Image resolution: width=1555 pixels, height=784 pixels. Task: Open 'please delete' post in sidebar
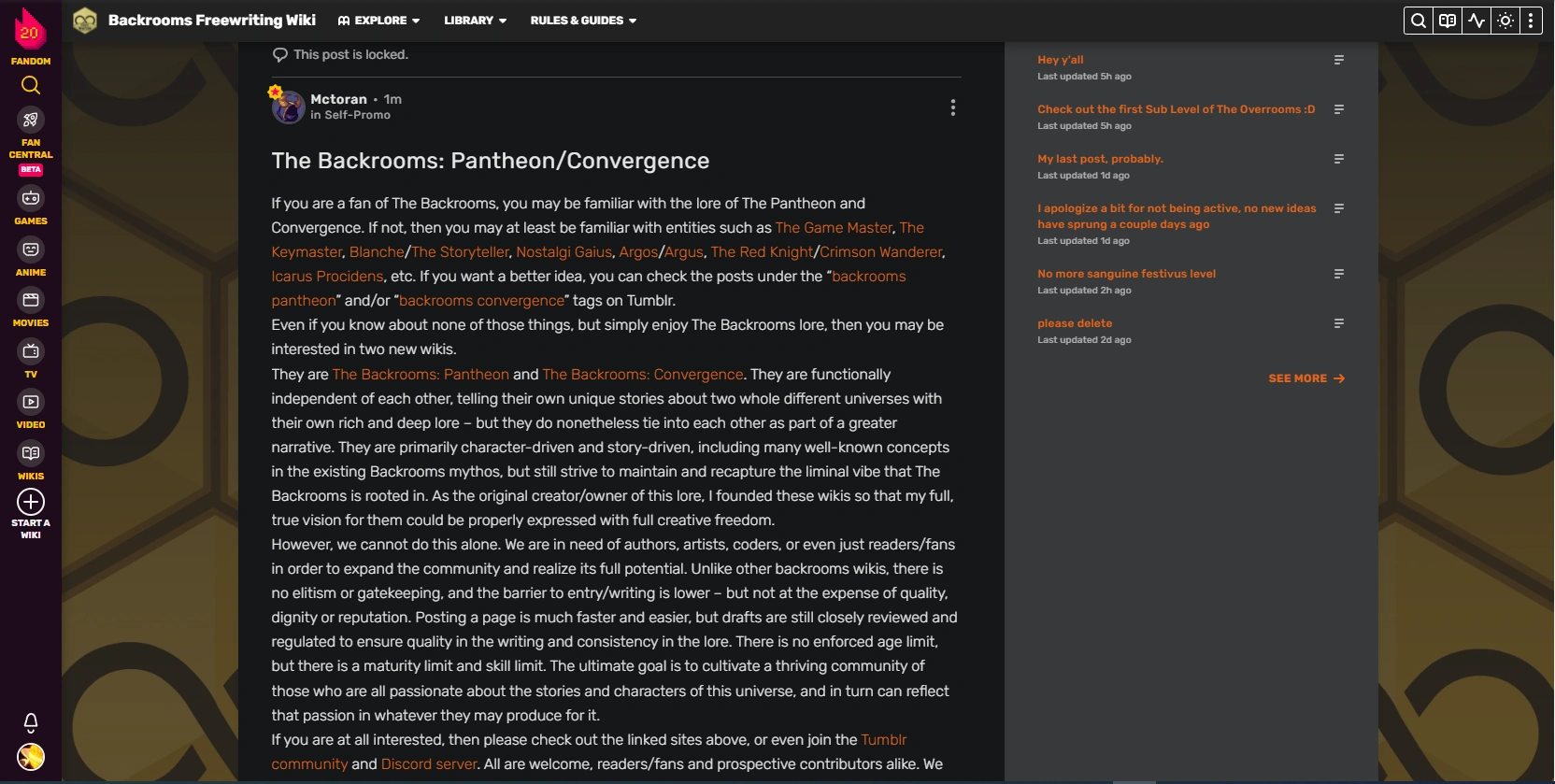(x=1075, y=323)
